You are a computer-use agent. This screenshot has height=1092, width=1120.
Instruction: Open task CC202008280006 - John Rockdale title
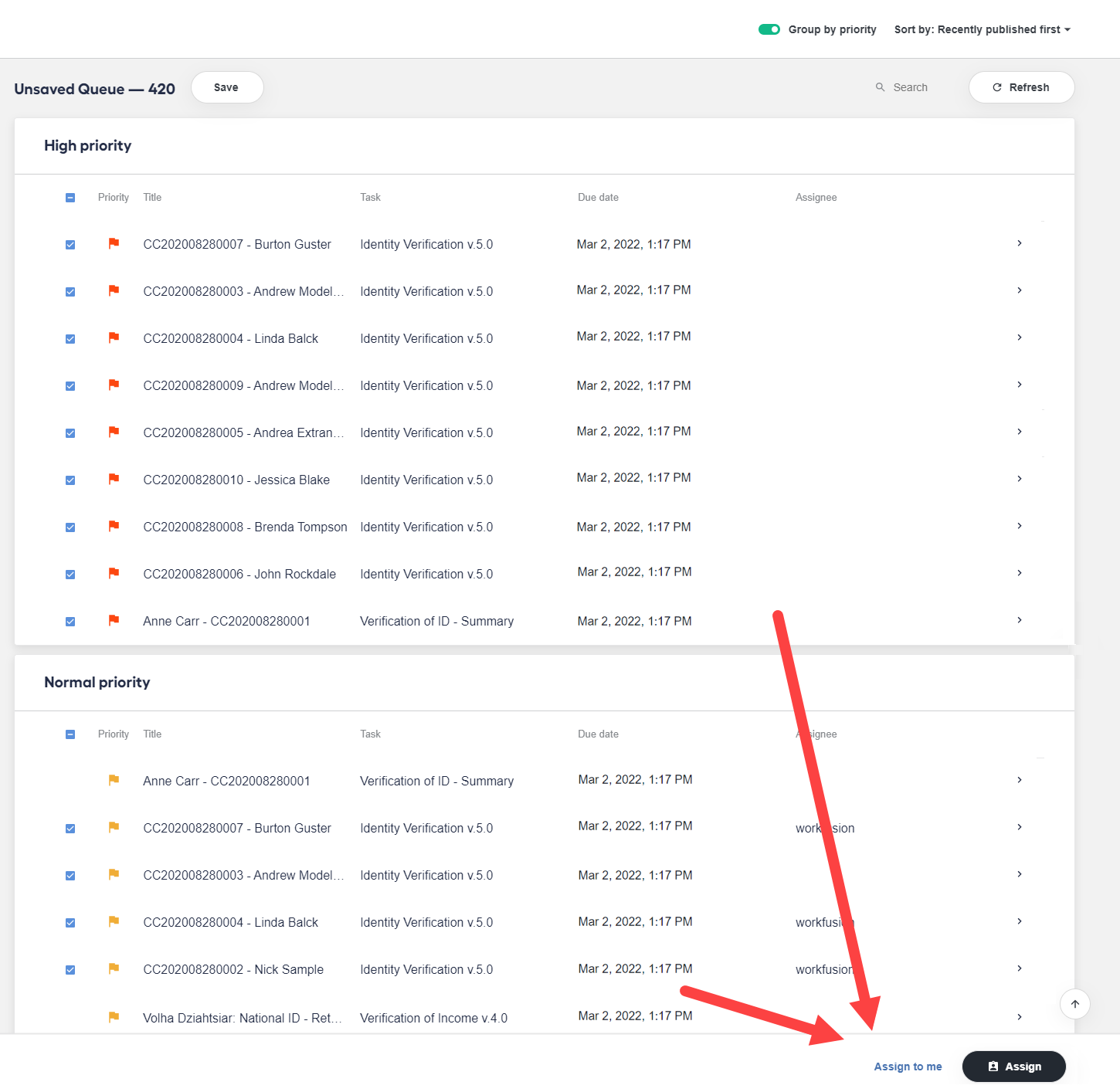click(239, 574)
